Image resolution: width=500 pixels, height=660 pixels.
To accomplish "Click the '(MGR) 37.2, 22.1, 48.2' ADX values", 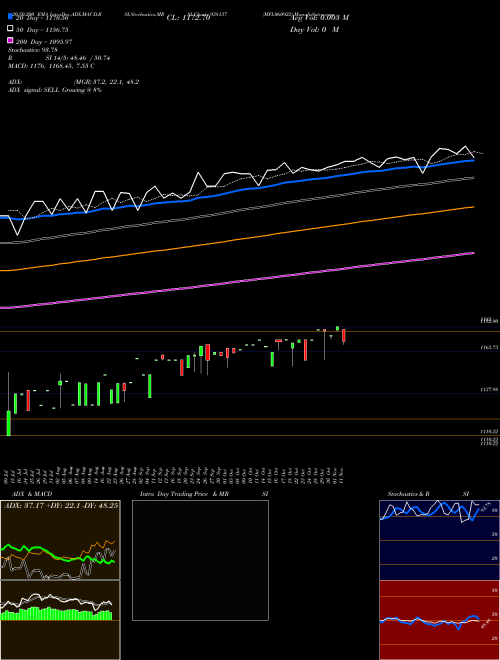I will click(x=106, y=82).
